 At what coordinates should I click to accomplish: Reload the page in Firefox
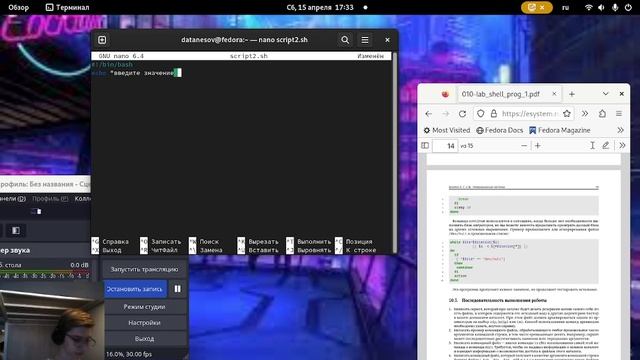[462, 113]
